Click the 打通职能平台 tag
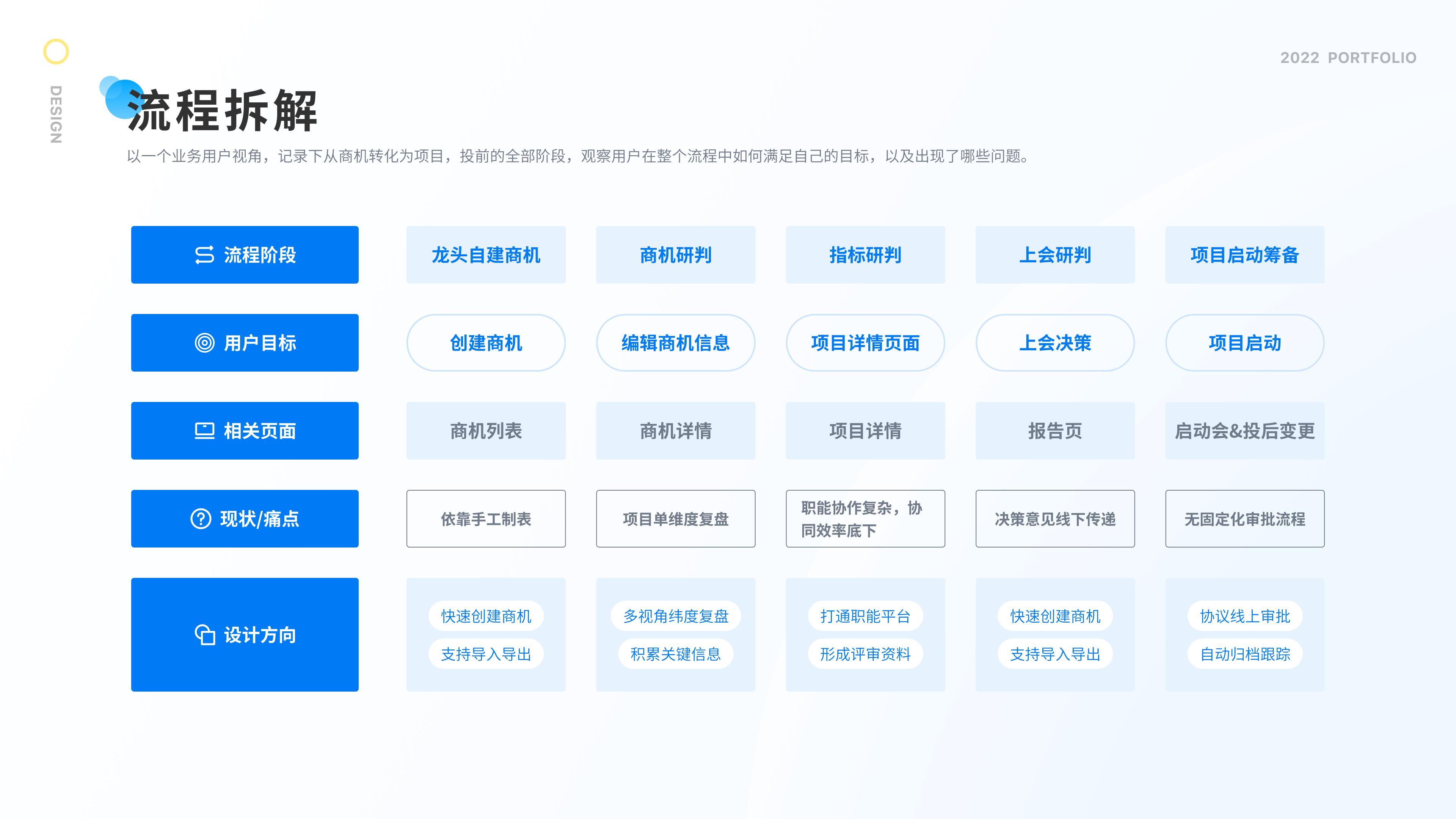This screenshot has height=819, width=1456. point(865,616)
